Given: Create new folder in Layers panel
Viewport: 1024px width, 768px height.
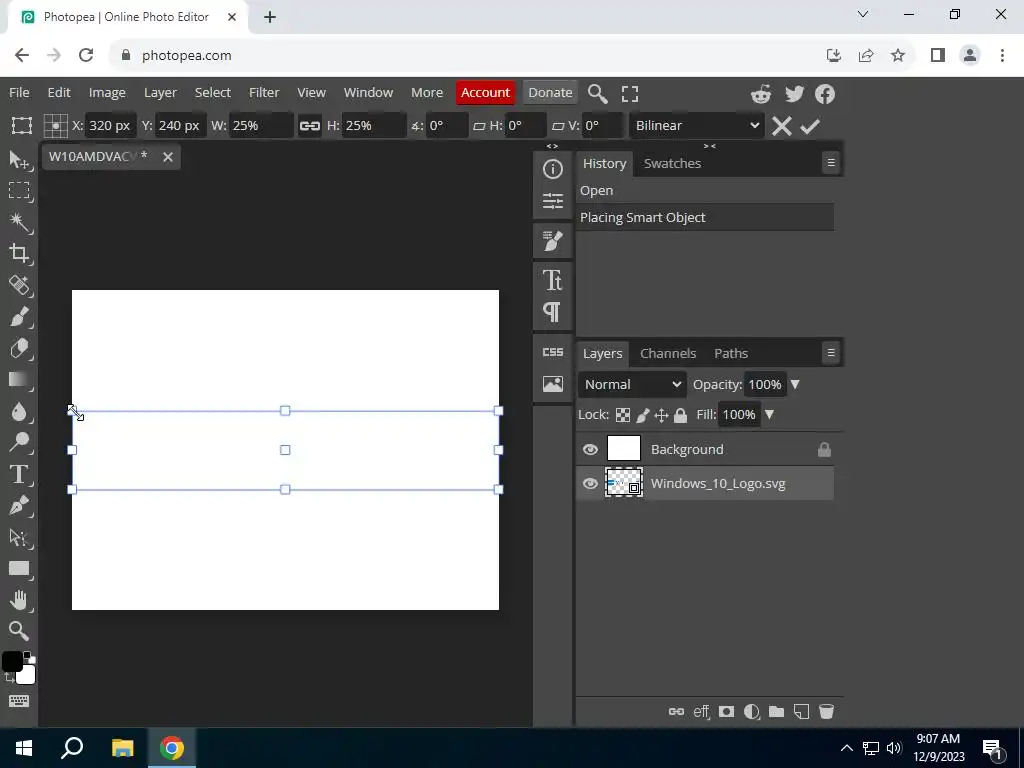Looking at the screenshot, I should tap(776, 712).
